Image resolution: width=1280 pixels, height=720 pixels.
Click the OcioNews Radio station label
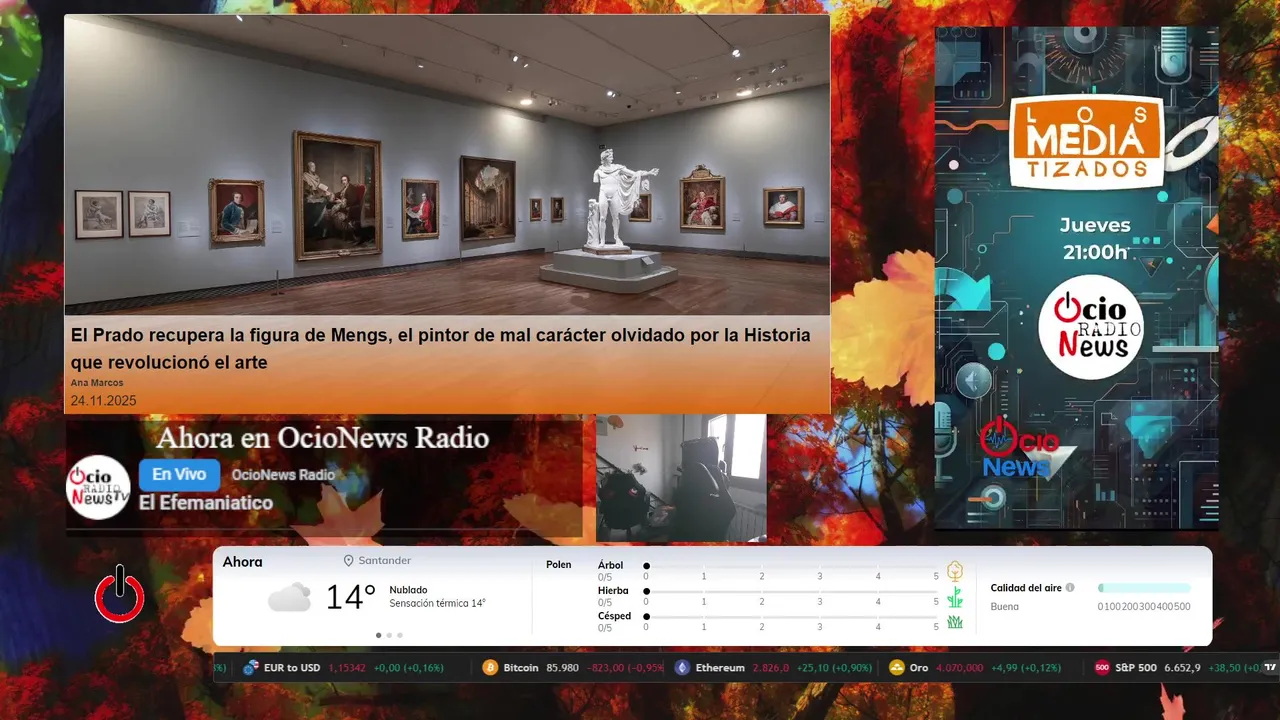coord(283,475)
